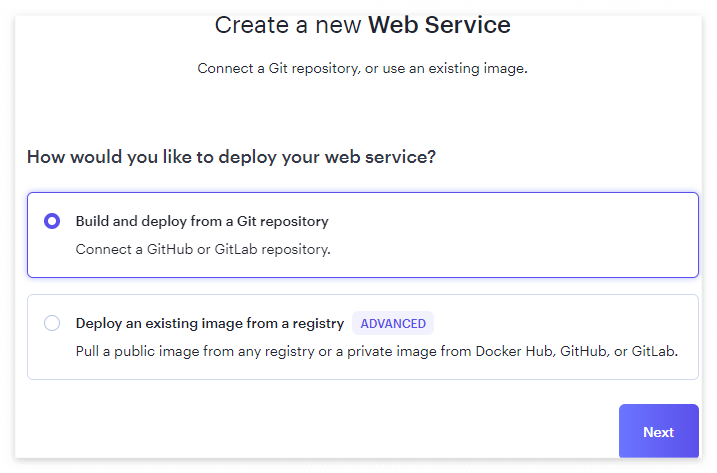Click the ADVANCED badge
The image size is (717, 473).
tap(393, 323)
